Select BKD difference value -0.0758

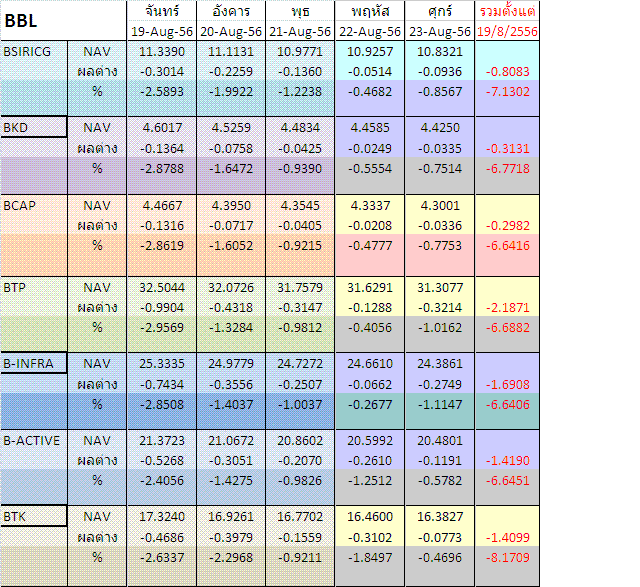click(231, 148)
